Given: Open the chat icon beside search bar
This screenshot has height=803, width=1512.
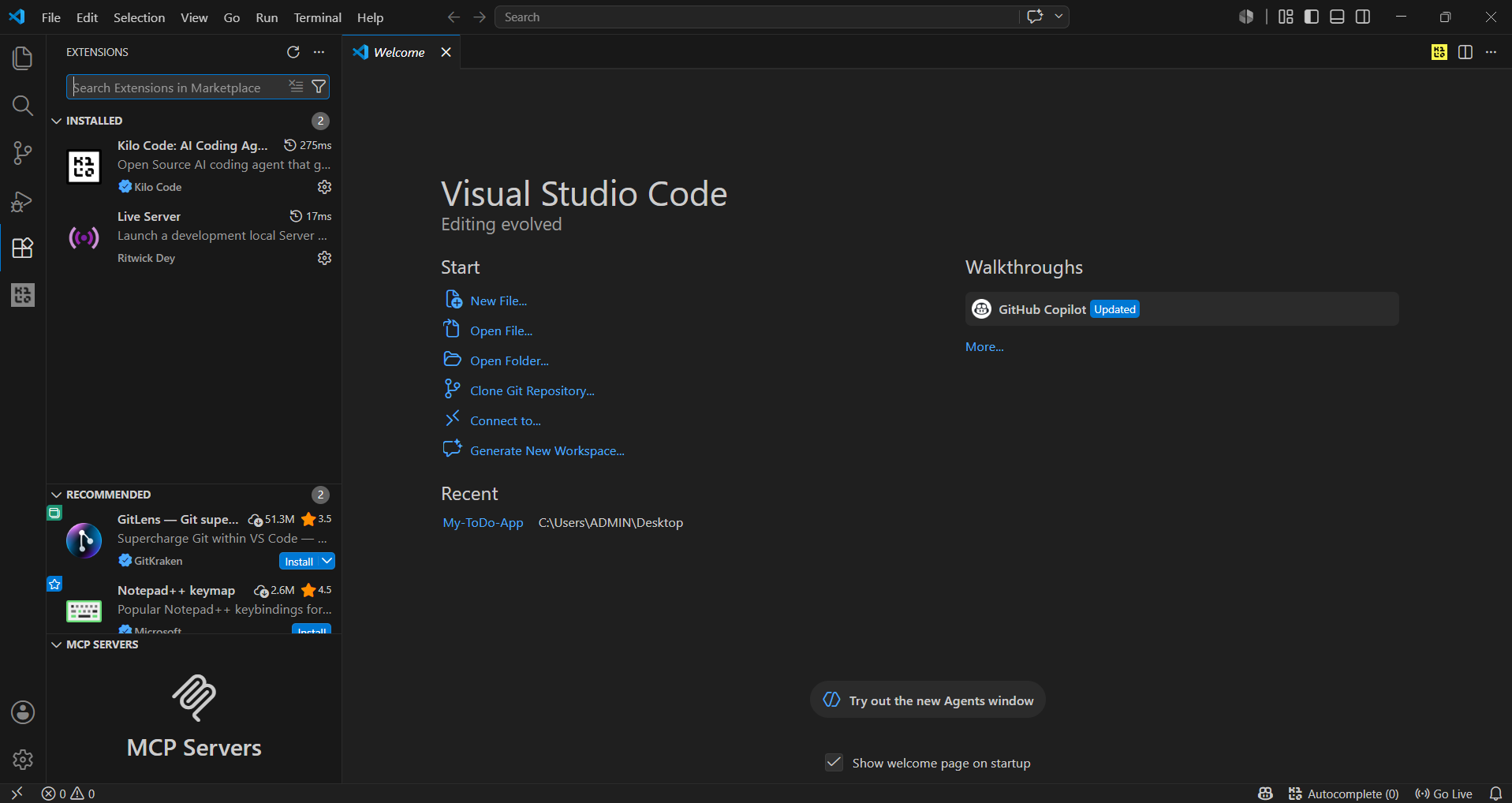Looking at the screenshot, I should coord(1035,17).
